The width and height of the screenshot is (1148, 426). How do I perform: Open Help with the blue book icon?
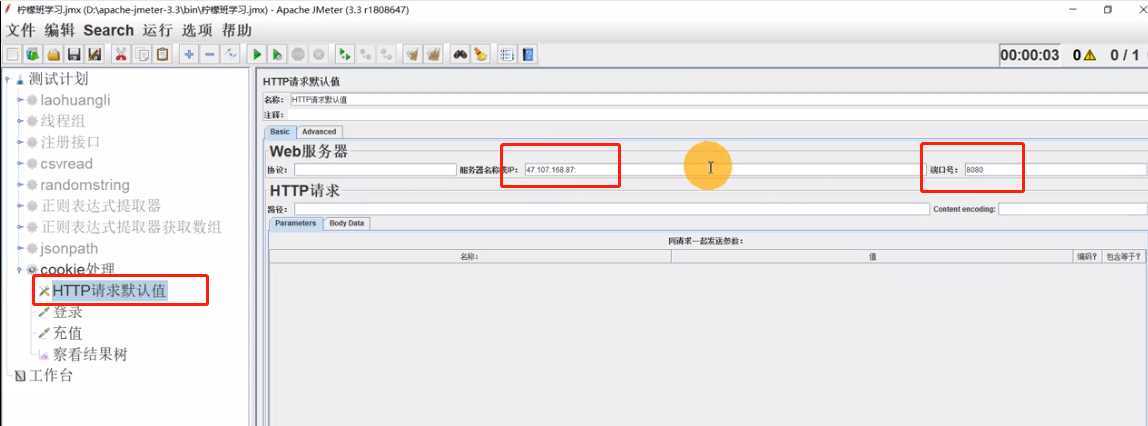527,54
